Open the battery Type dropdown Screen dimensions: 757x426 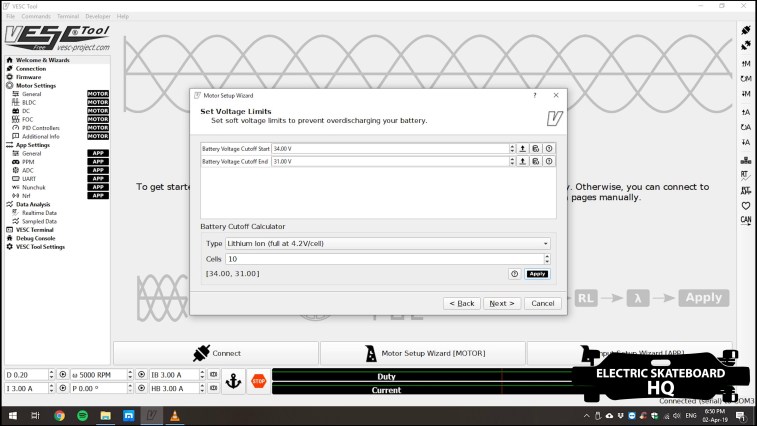point(388,243)
